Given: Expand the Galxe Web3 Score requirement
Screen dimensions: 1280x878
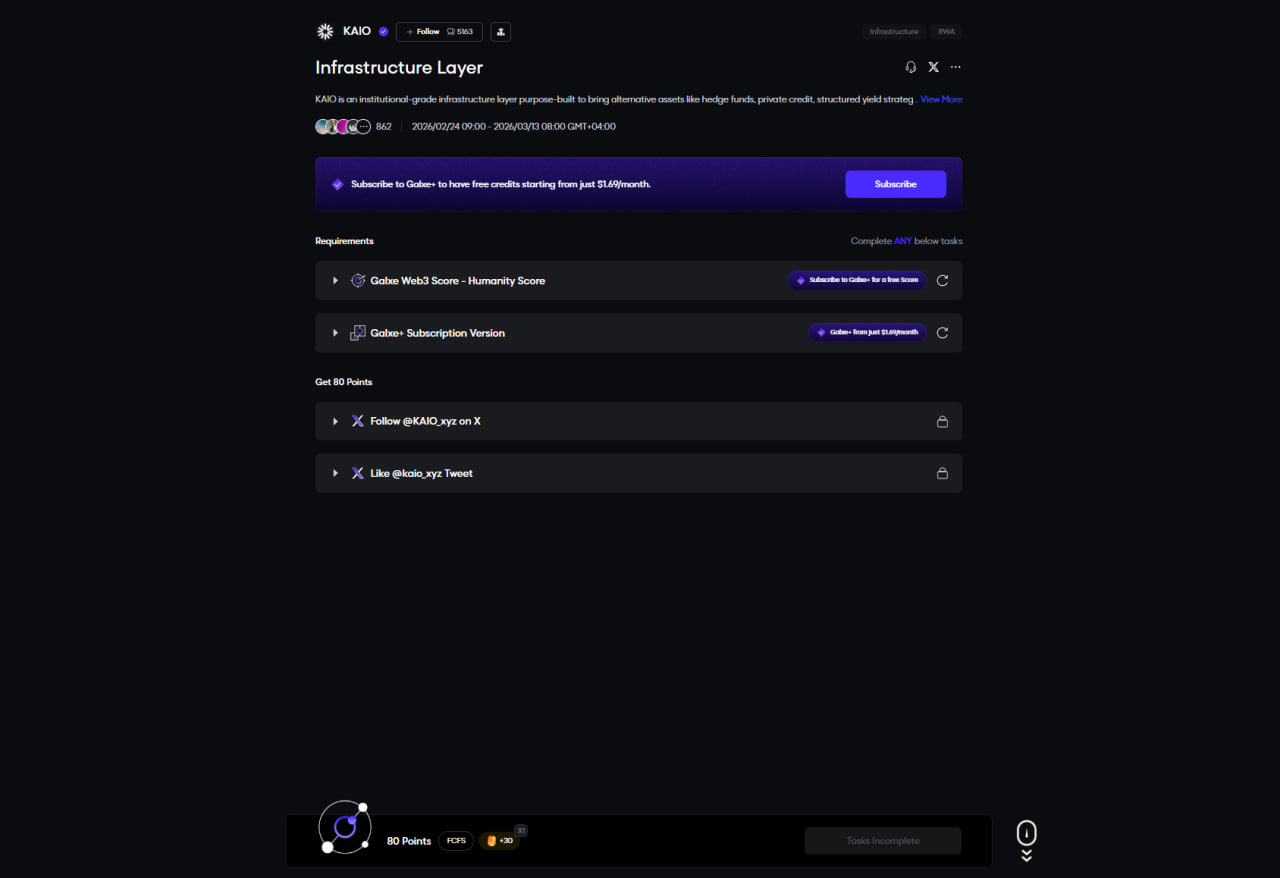Looking at the screenshot, I should pyautogui.click(x=335, y=281).
